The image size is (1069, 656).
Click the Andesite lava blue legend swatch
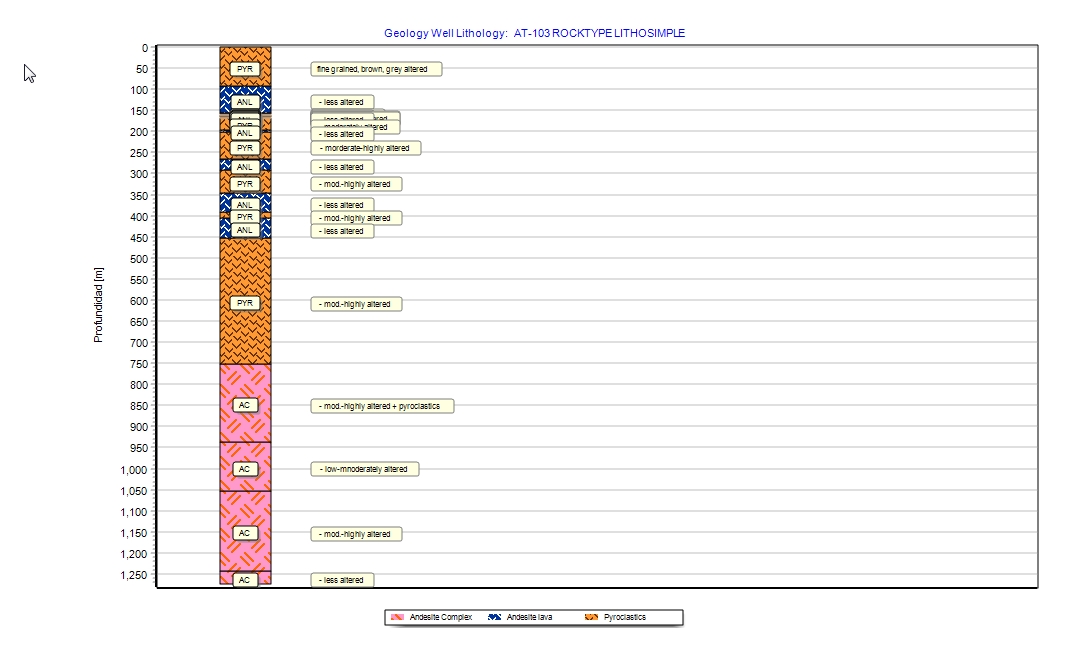tap(494, 617)
